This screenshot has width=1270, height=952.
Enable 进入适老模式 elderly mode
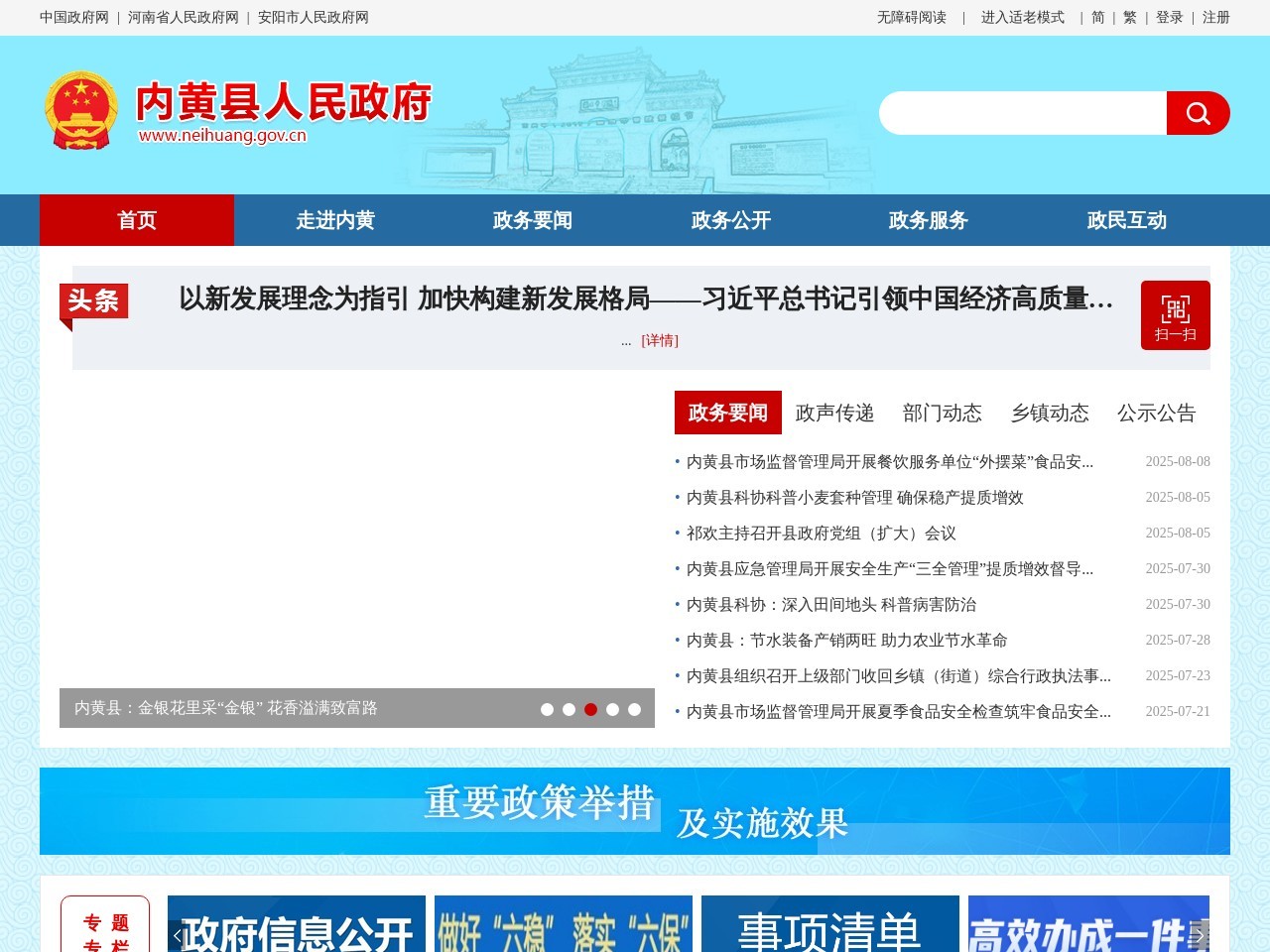click(x=1022, y=18)
